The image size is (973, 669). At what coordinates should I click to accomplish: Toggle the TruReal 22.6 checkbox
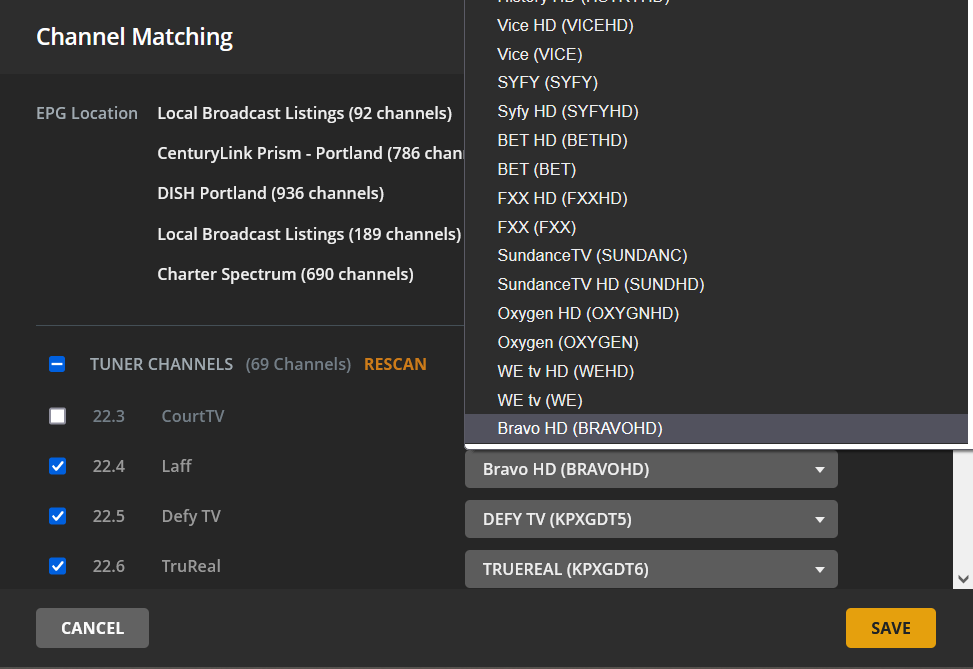pyautogui.click(x=58, y=566)
